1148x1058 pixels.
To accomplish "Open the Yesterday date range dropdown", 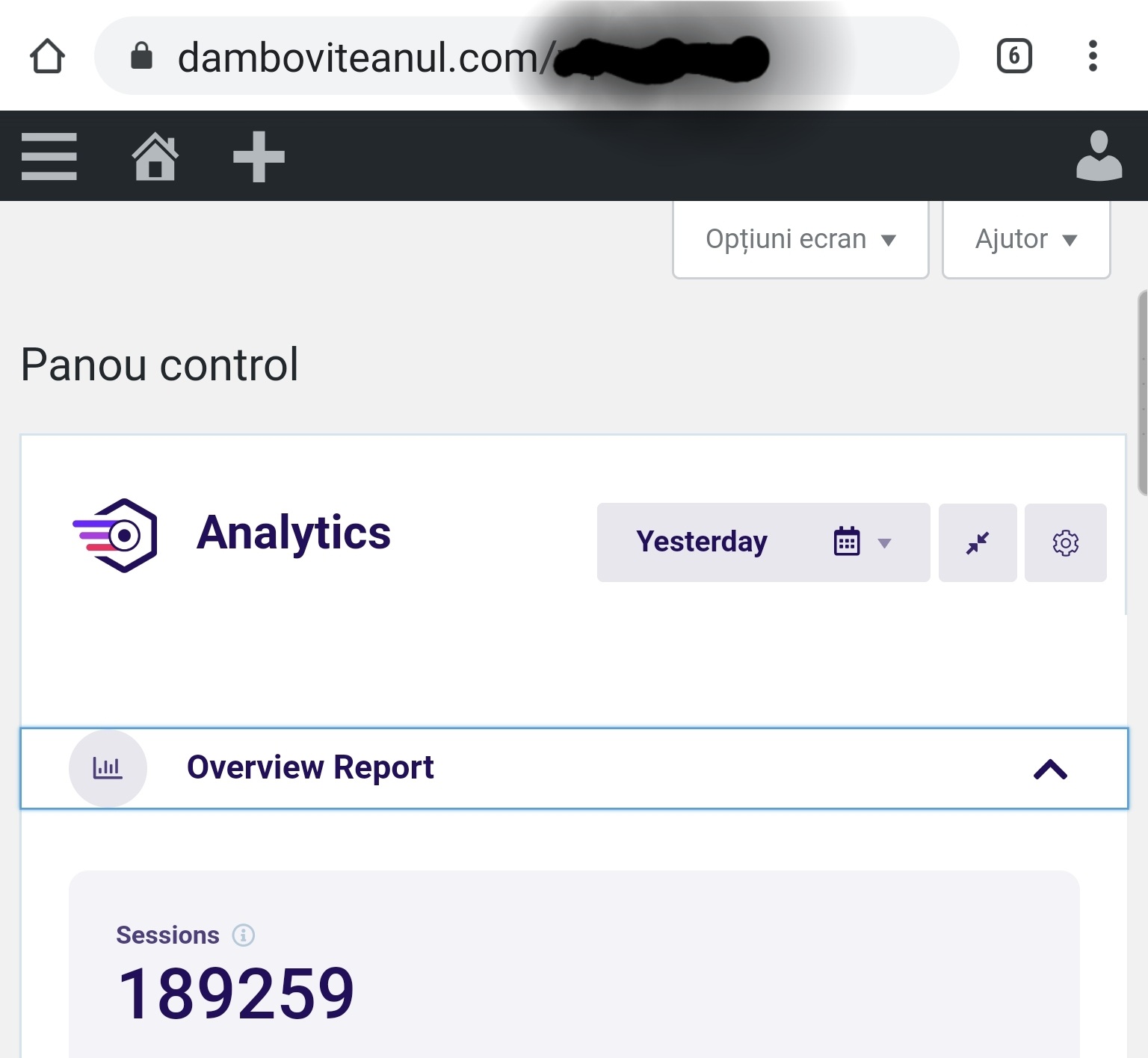I will (763, 542).
